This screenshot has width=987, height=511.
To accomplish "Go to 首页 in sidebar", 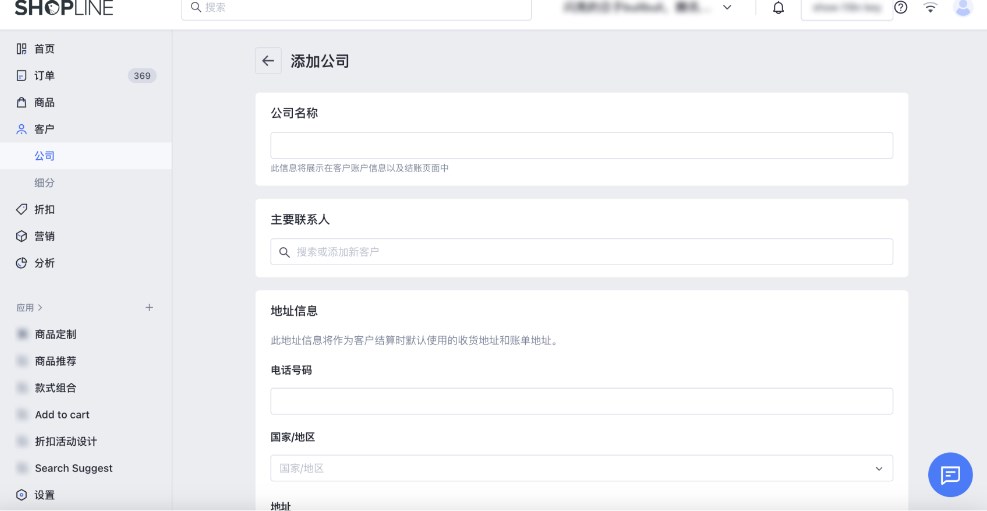I will [45, 48].
